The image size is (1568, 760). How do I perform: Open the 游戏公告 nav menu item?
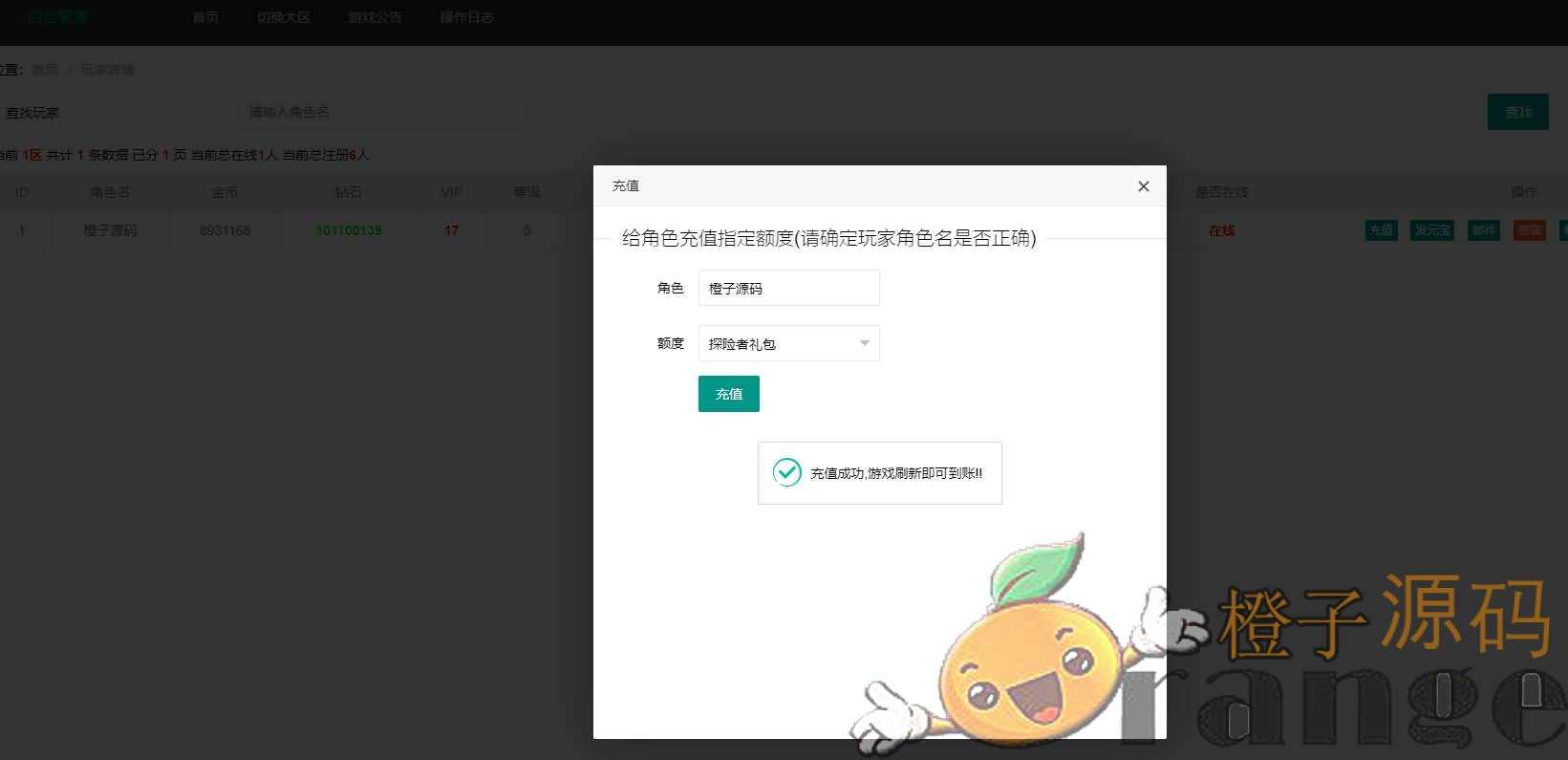click(x=375, y=17)
